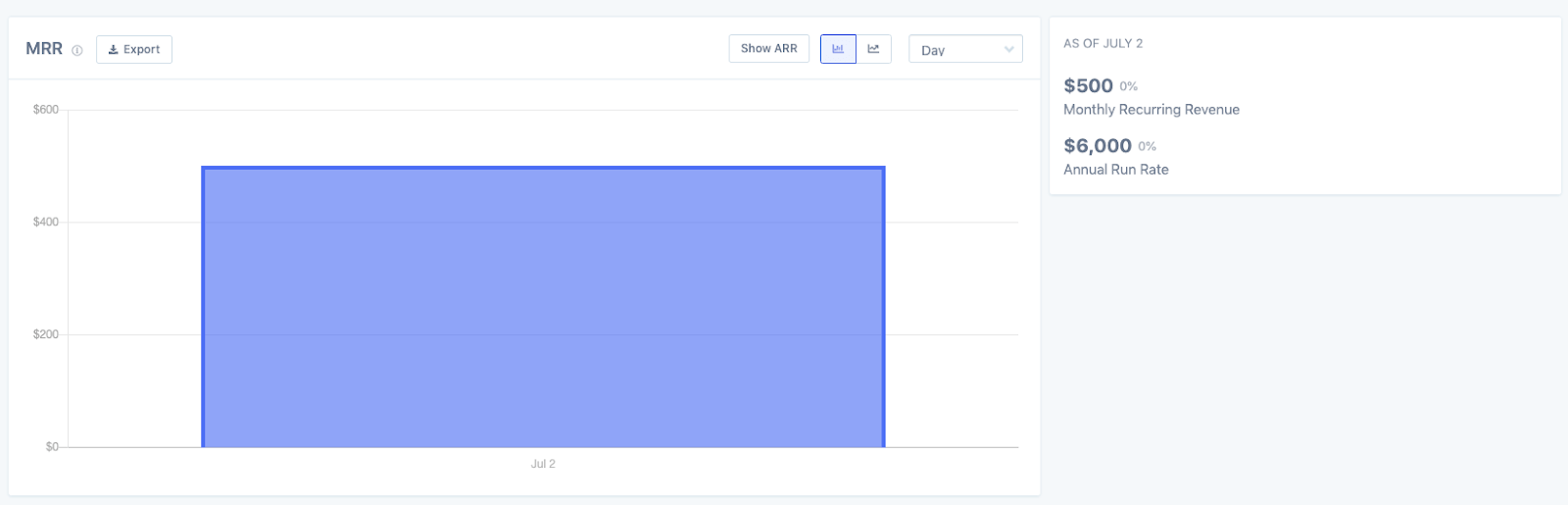Viewport: 1568px width, 505px height.
Task: Click the $400 y-axis gridline label
Action: [45, 223]
